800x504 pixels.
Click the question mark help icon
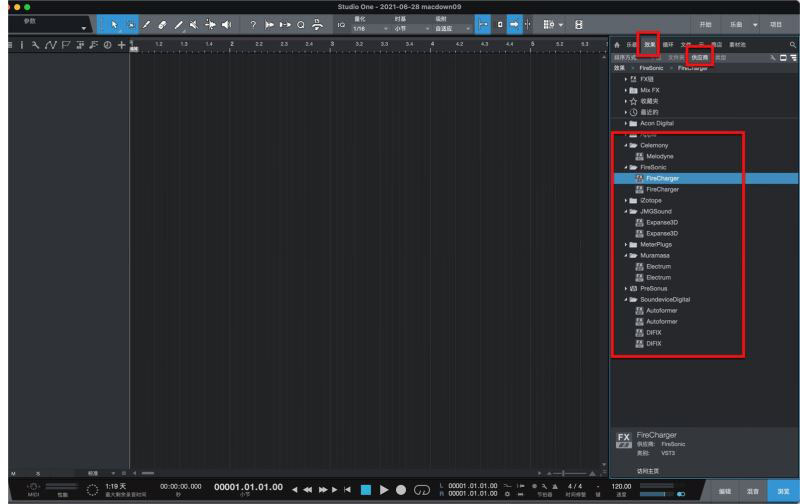click(253, 24)
